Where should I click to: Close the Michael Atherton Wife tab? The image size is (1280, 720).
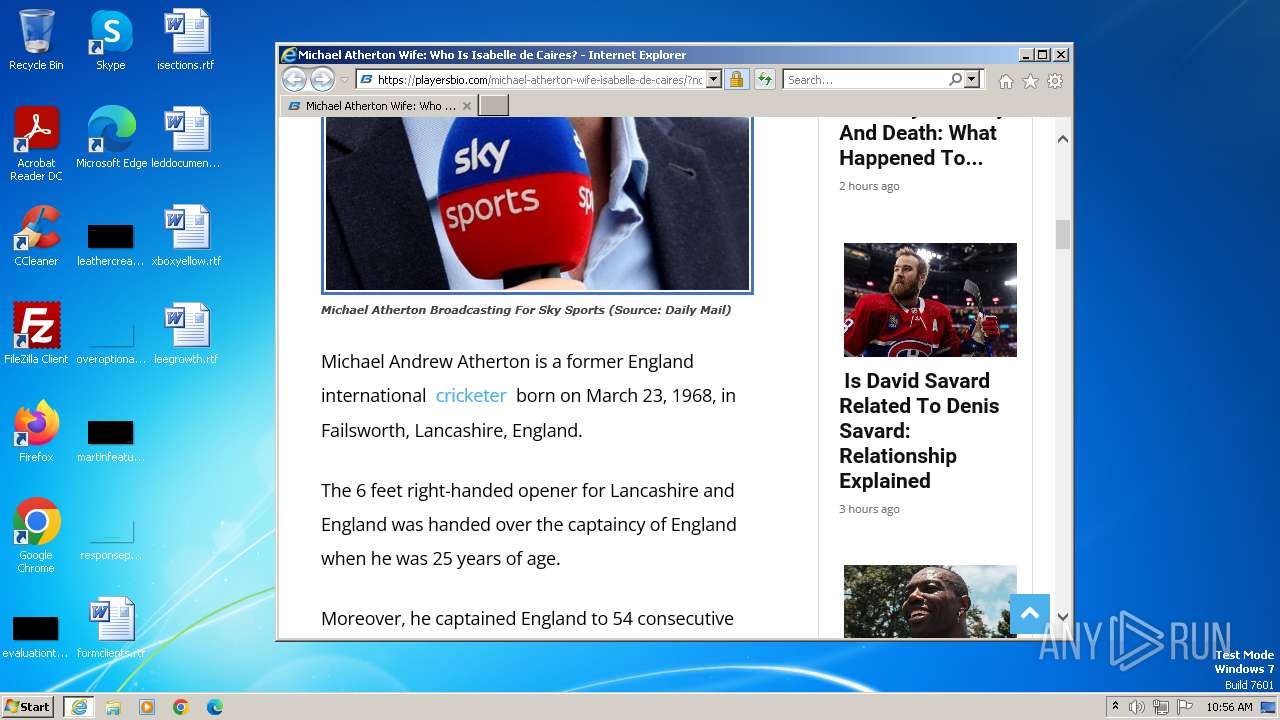point(466,106)
